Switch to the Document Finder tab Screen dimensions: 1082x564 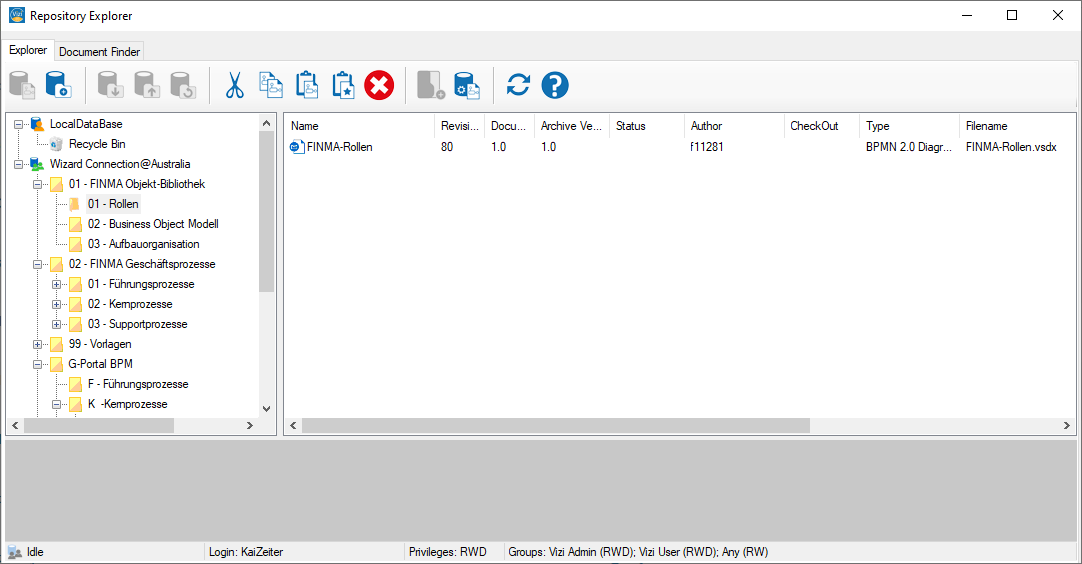pyautogui.click(x=99, y=52)
